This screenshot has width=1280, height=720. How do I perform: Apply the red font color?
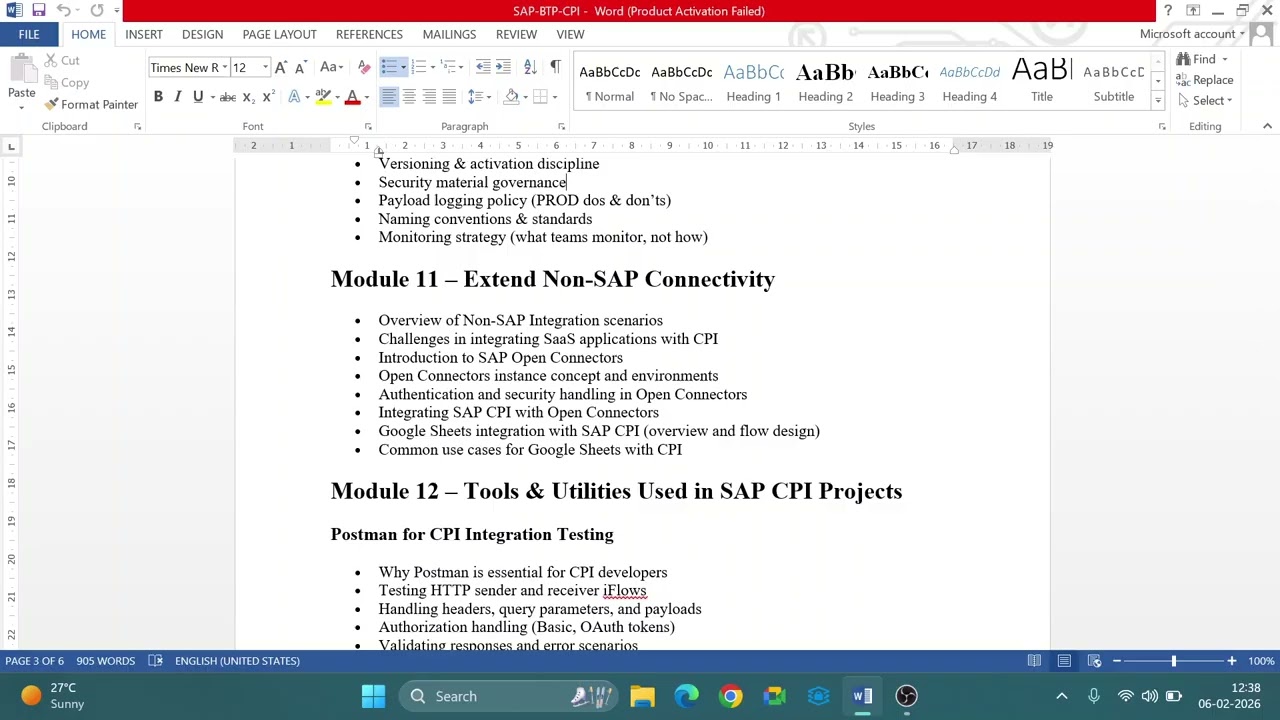352,97
